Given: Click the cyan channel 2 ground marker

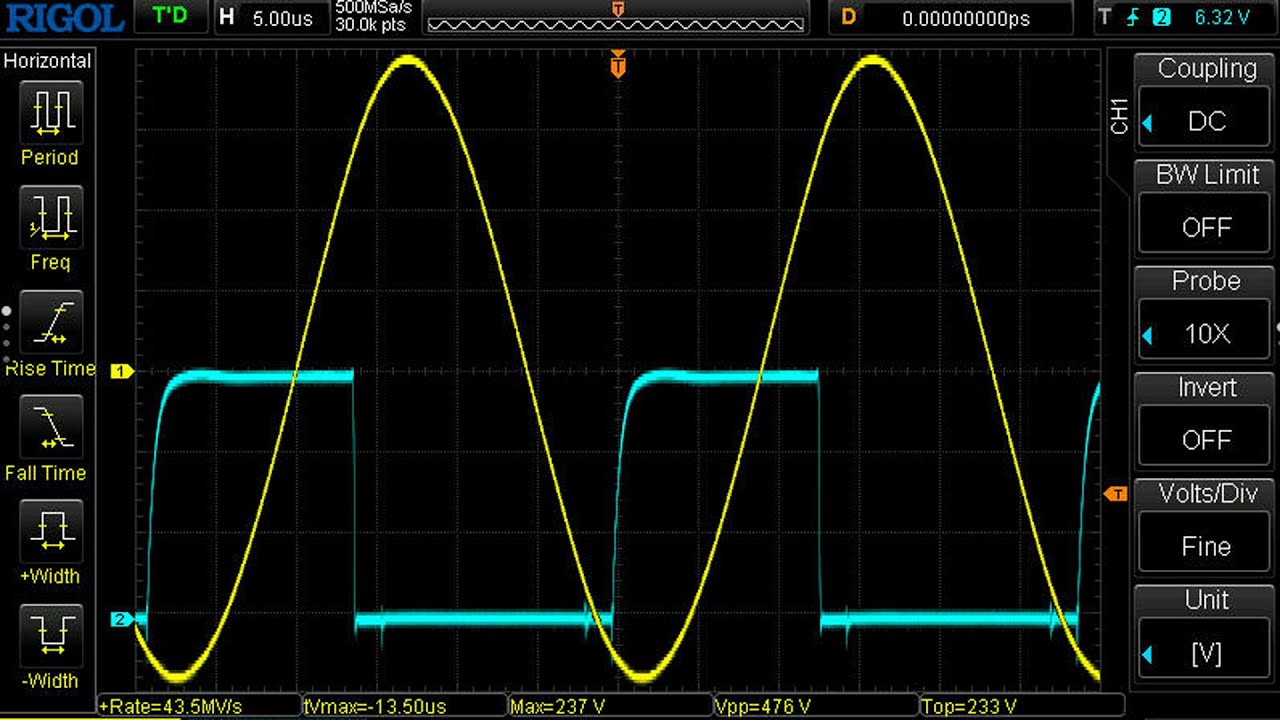Looking at the screenshot, I should click(122, 620).
